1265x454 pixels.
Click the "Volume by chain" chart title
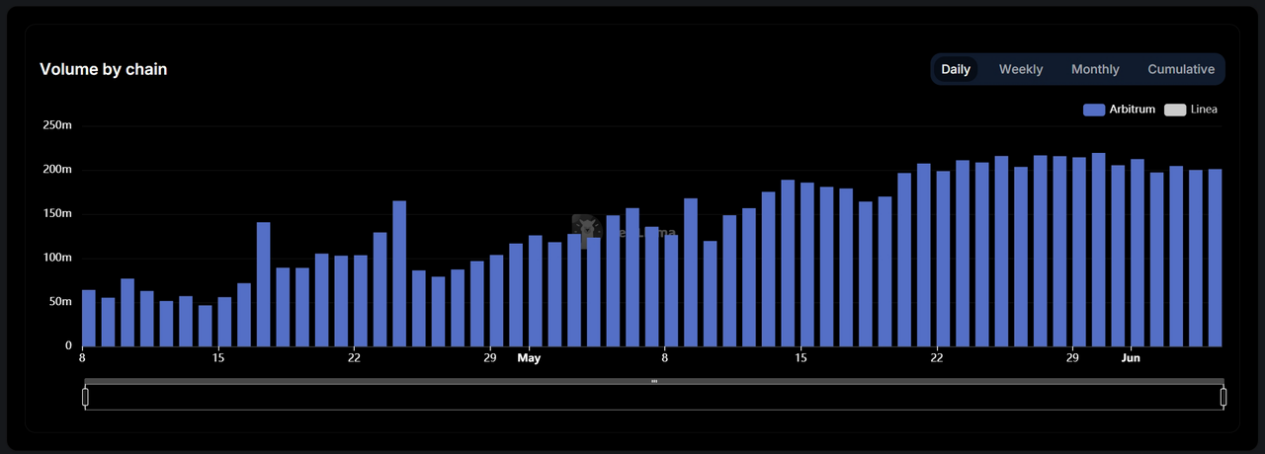tap(103, 69)
